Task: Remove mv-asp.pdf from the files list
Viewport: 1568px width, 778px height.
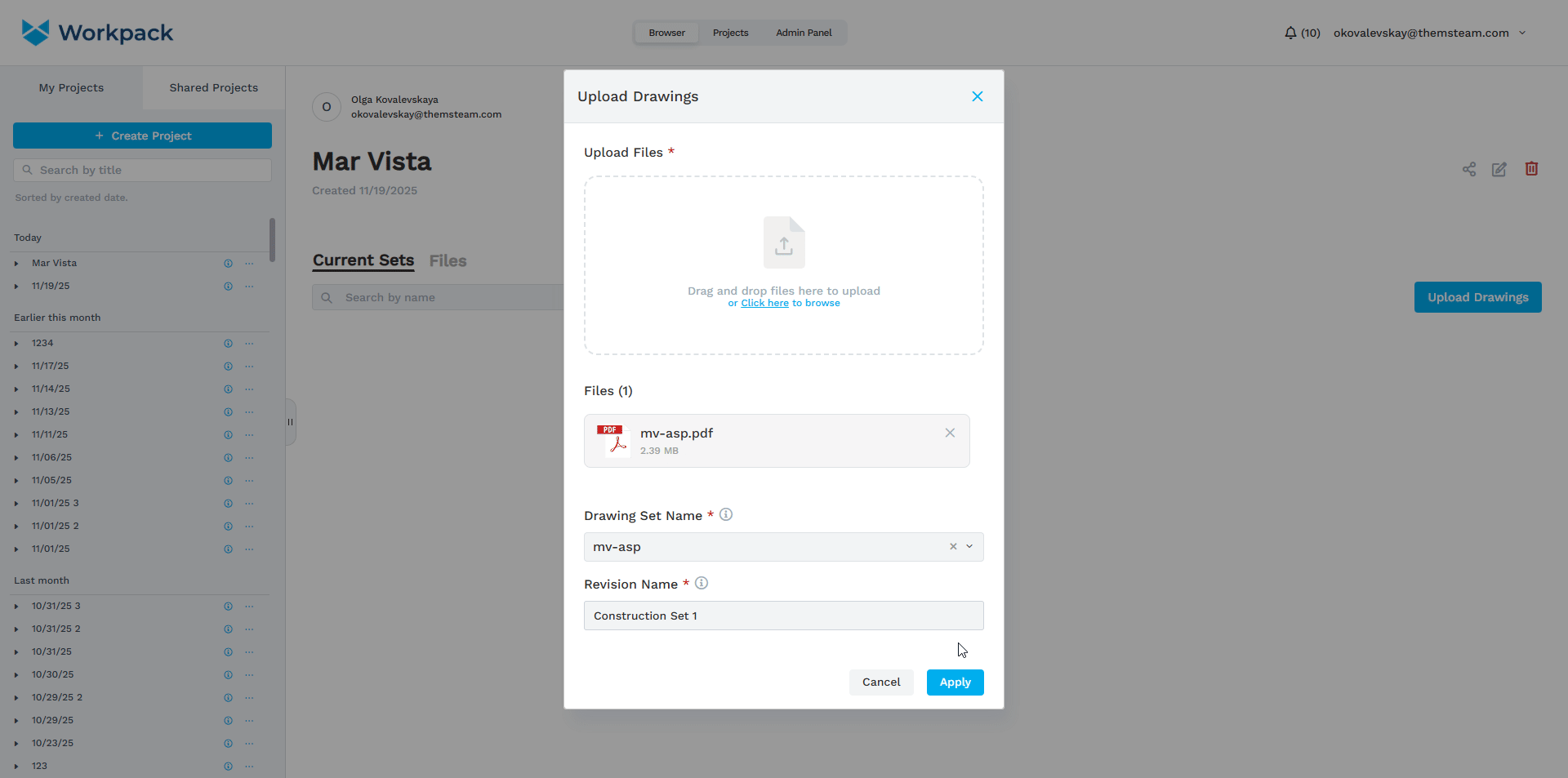Action: (950, 433)
